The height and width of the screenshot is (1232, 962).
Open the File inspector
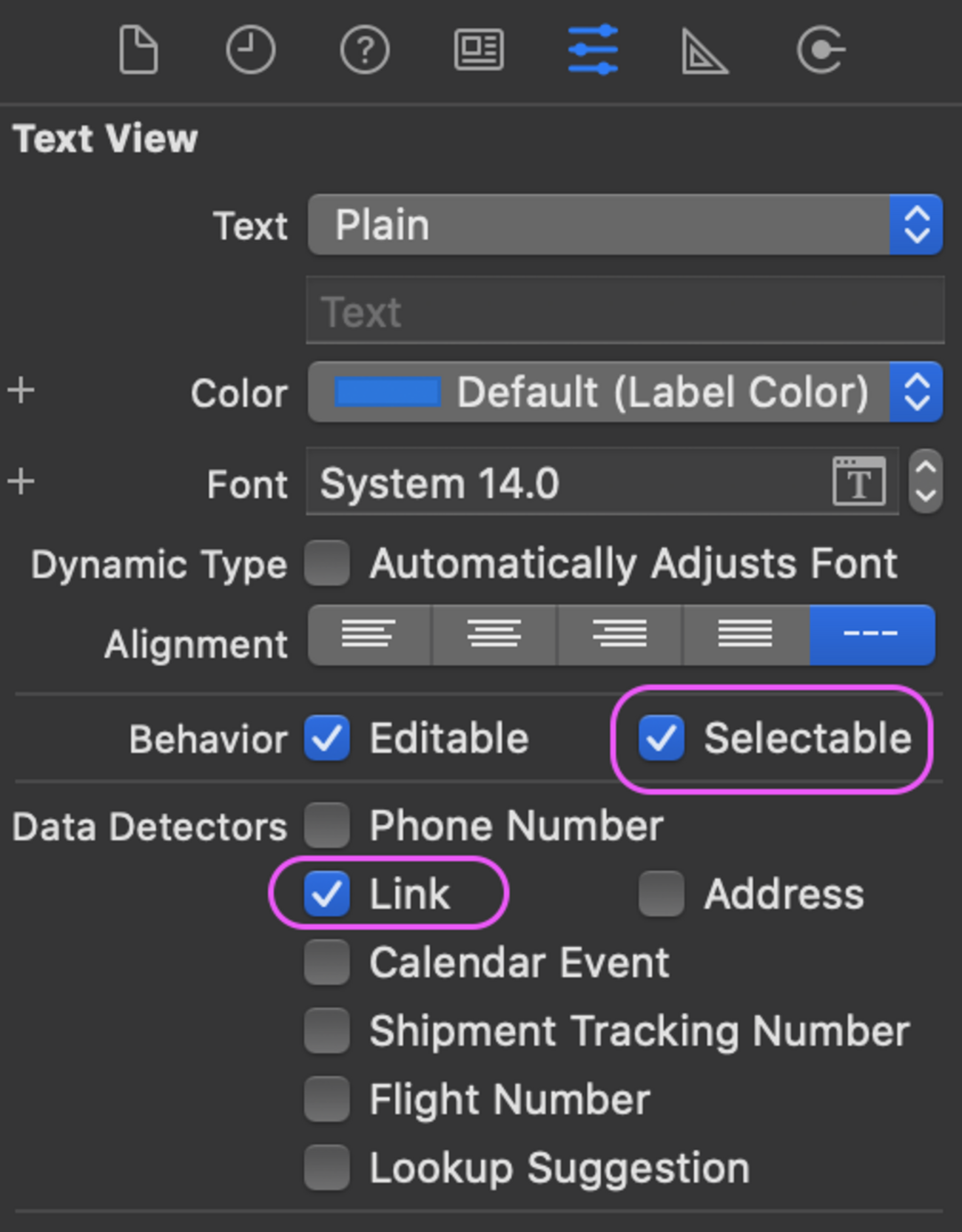pos(138,50)
